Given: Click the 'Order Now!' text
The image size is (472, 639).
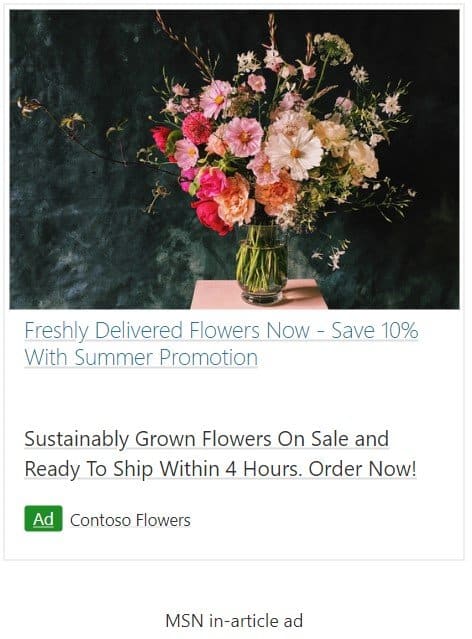Looking at the screenshot, I should click(x=362, y=469).
